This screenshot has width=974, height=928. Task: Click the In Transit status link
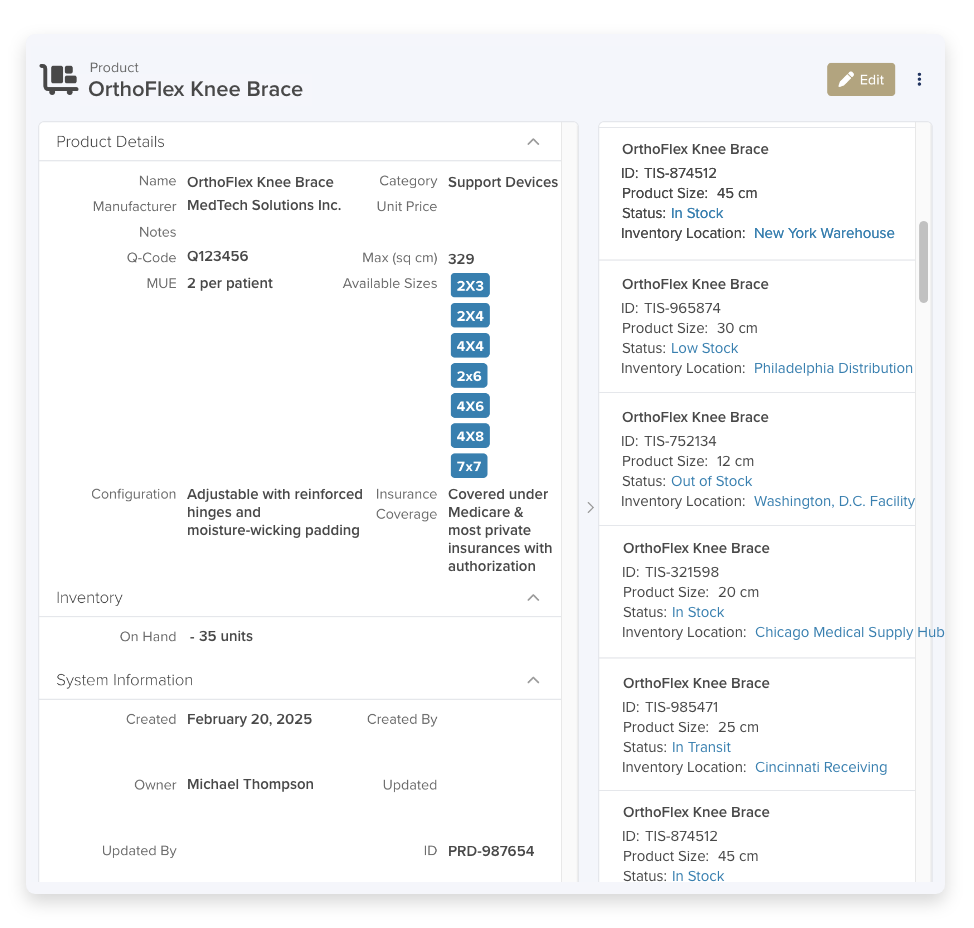(701, 747)
